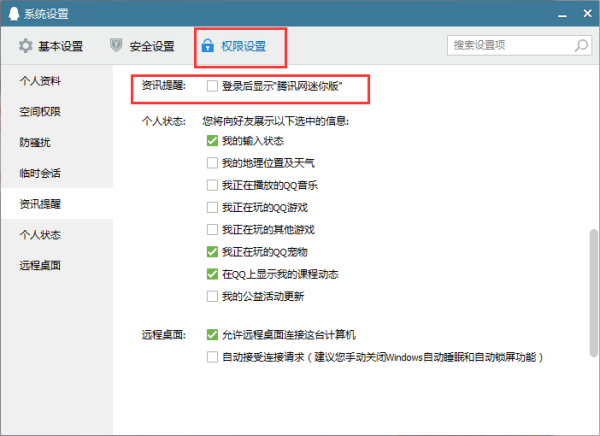The height and width of the screenshot is (436, 600).
Task: Click the shield icon for 安全设置
Action: coord(116,46)
